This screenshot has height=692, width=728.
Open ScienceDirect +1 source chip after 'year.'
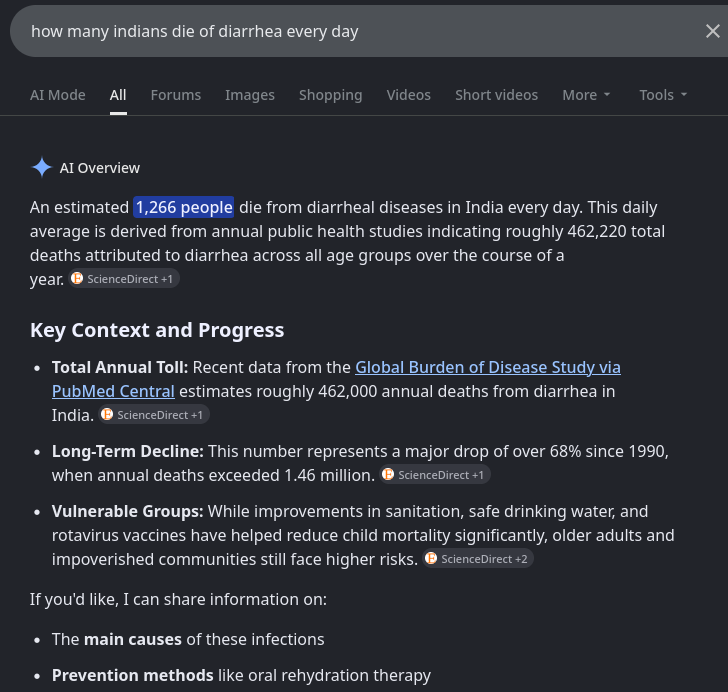pos(124,279)
